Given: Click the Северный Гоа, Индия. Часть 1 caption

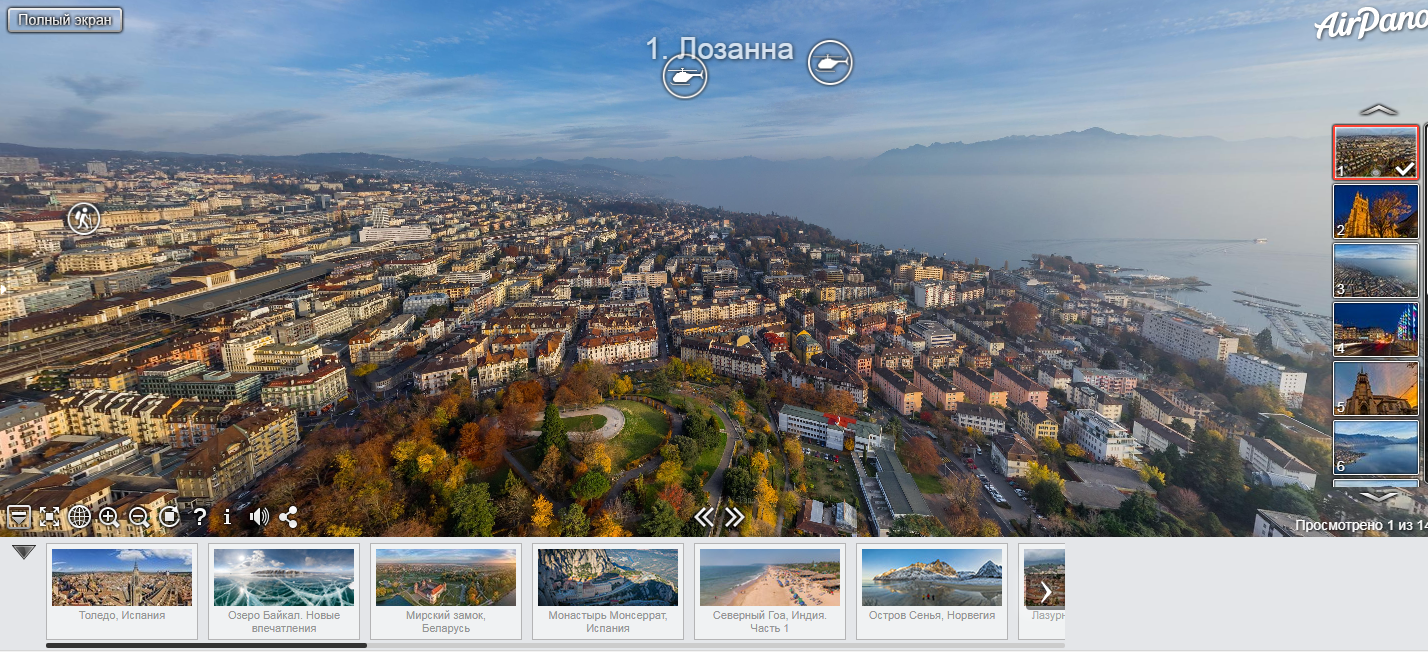Looking at the screenshot, I should pyautogui.click(x=770, y=621).
